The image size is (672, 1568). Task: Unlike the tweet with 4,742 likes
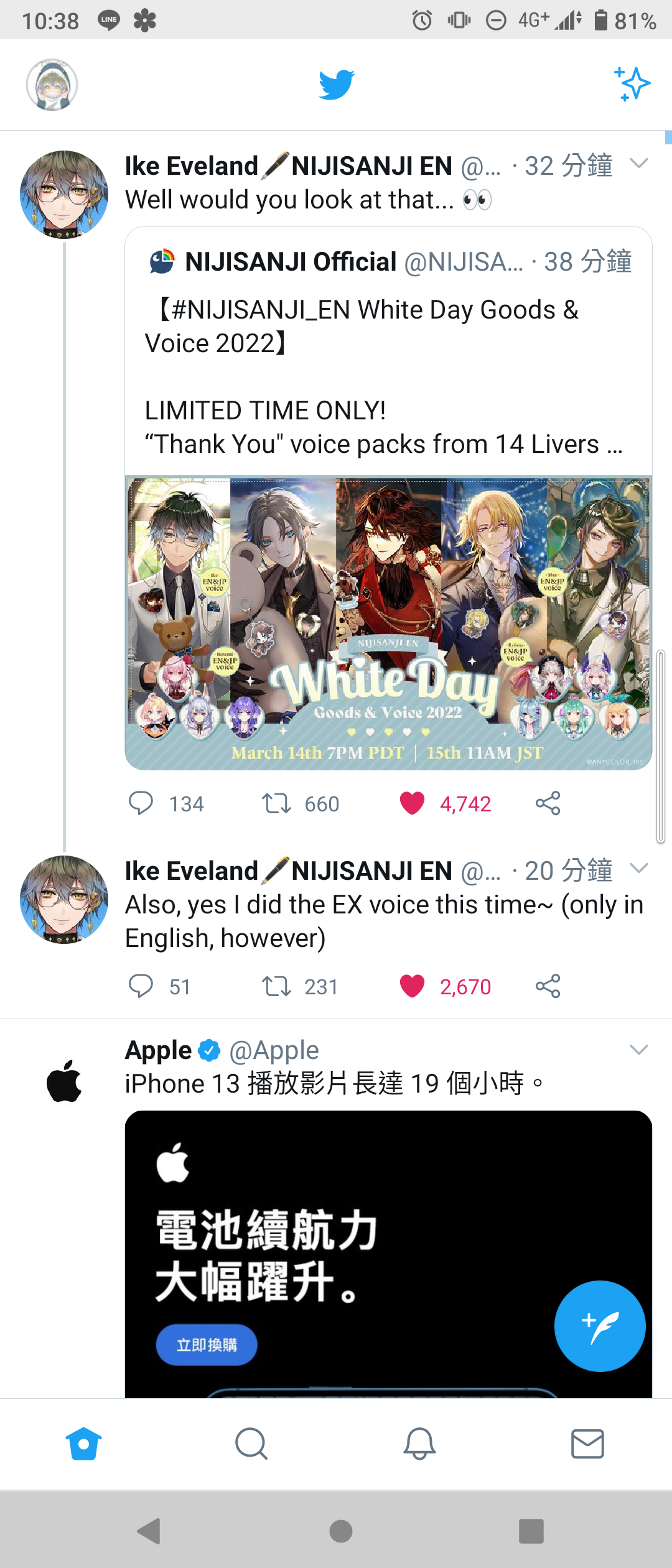coord(412,803)
